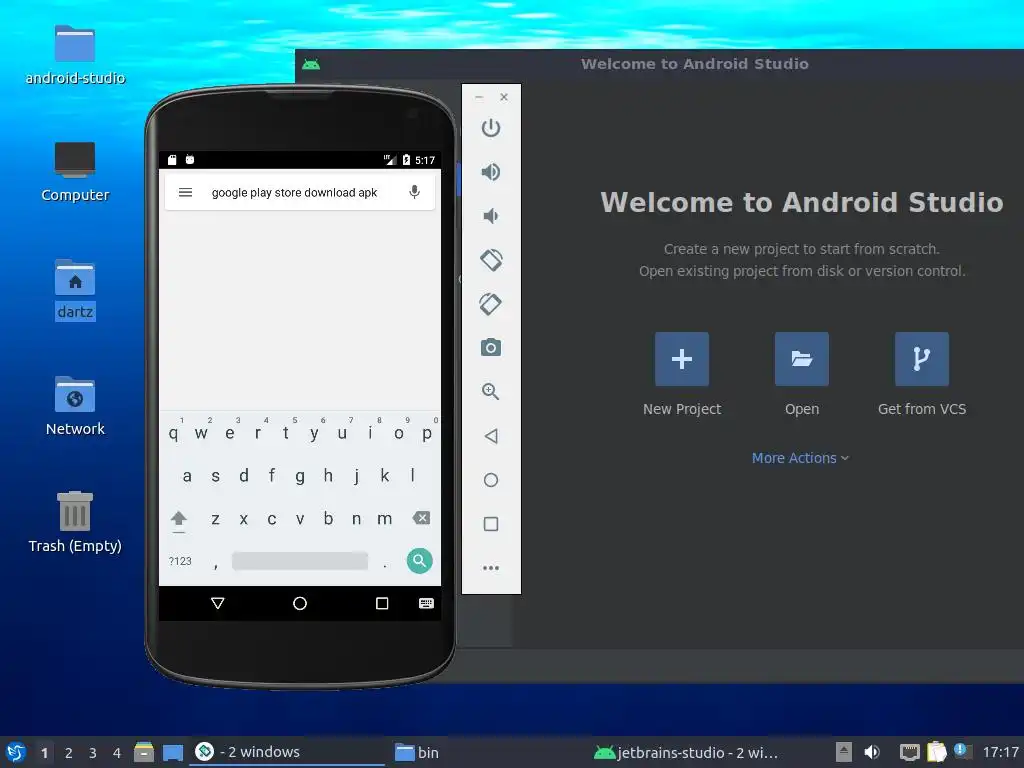Click the emulator power button icon

pyautogui.click(x=490, y=128)
